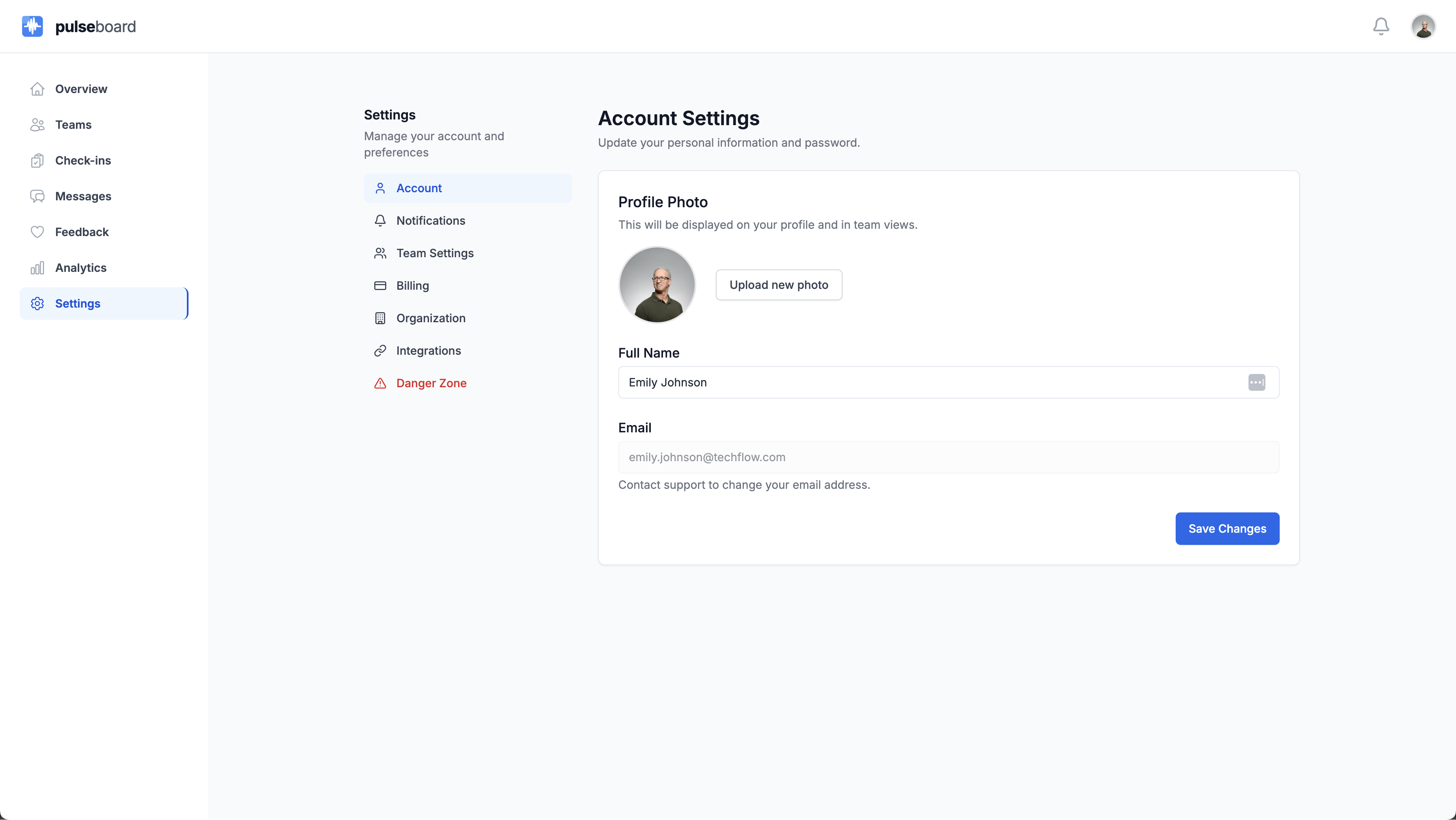Open the Notifications settings tab

pos(430,221)
